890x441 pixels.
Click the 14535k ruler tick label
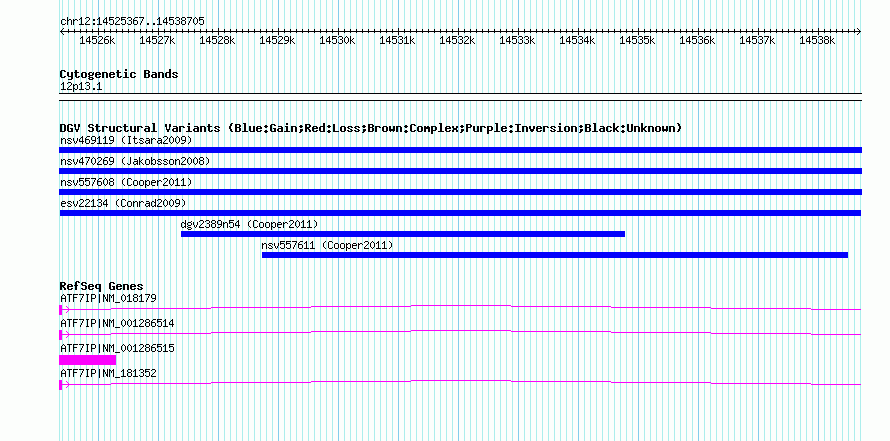click(637, 40)
